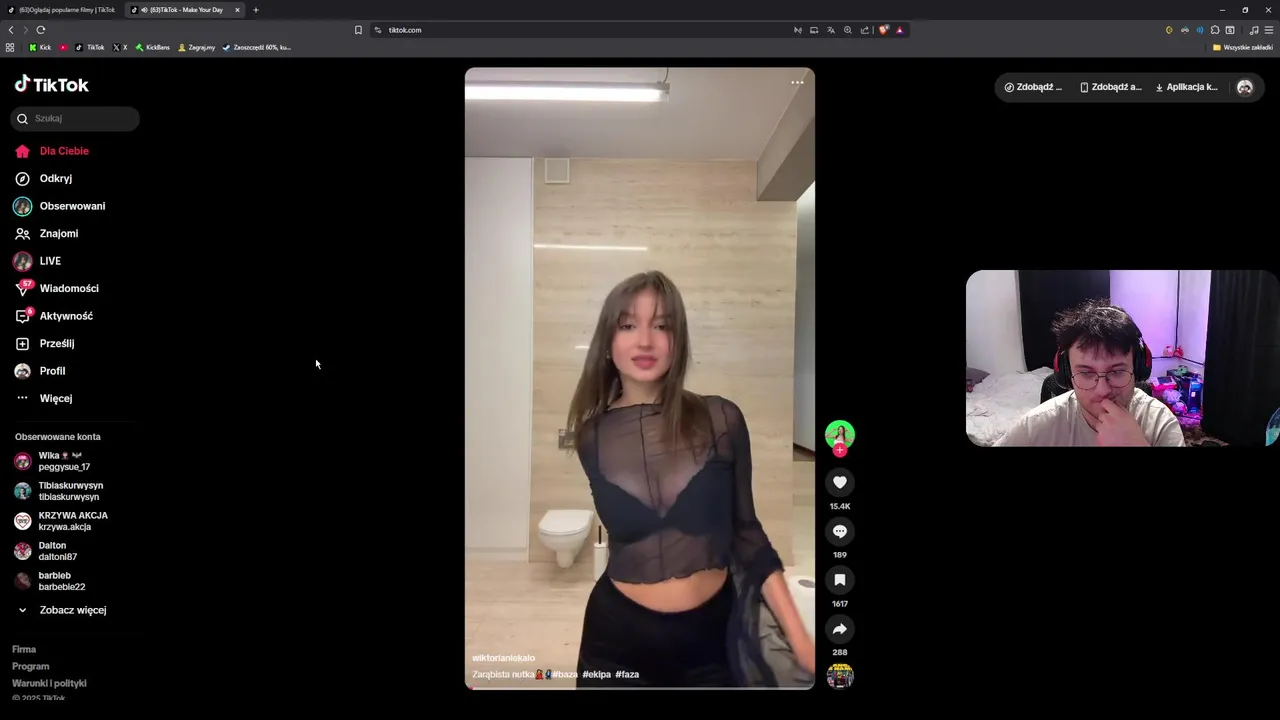This screenshot has width=1280, height=720.
Task: Open the YouTube bookmark icon
Action: tap(64, 47)
